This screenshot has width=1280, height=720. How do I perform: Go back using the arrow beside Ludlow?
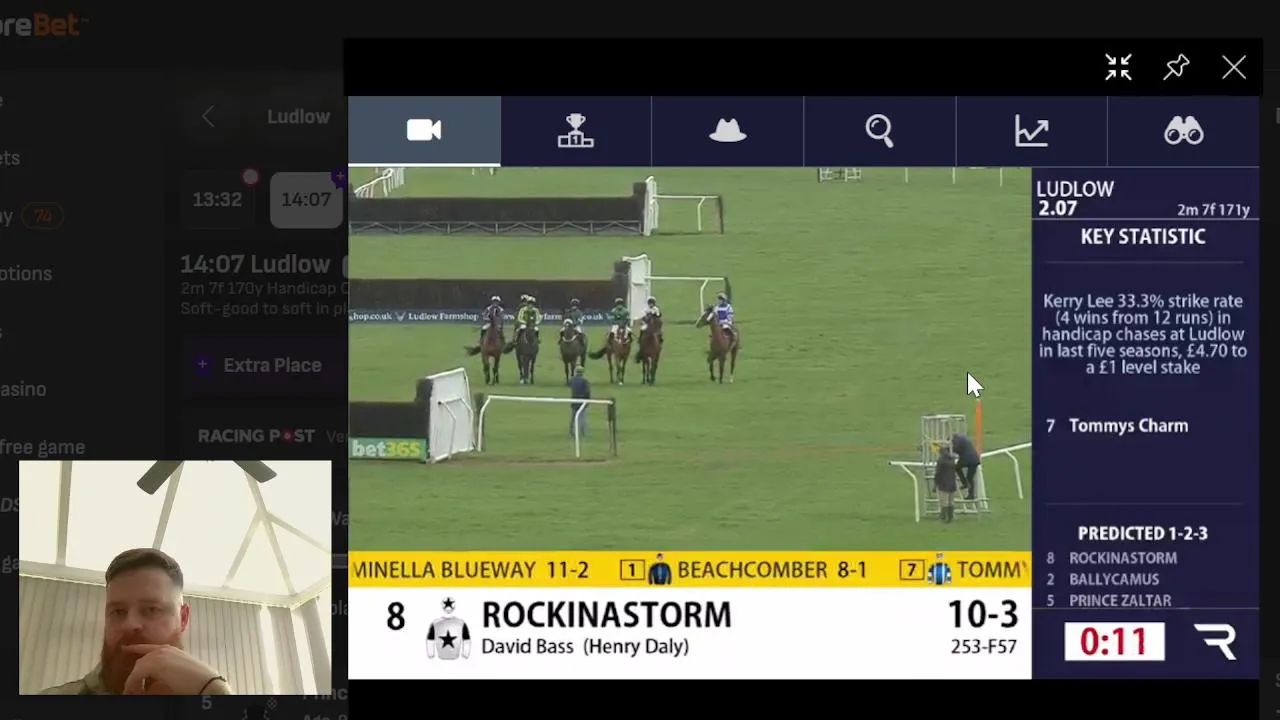coord(208,117)
